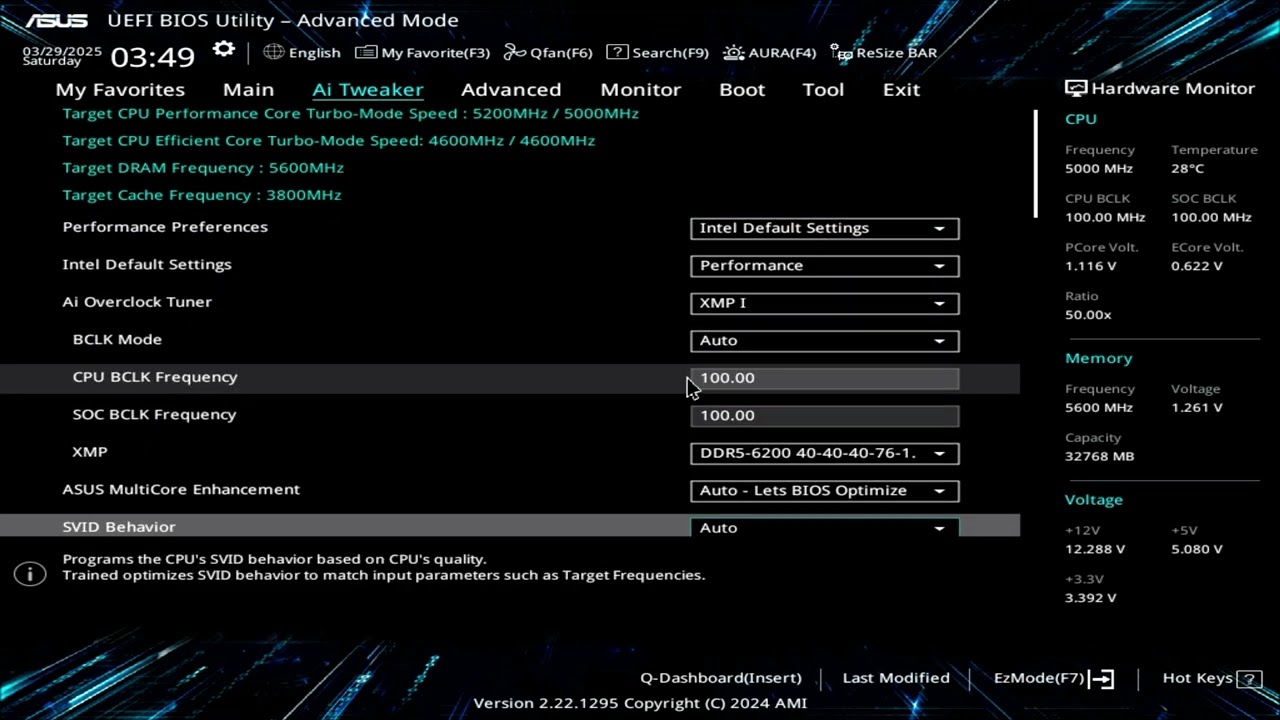This screenshot has width=1280, height=720.
Task: Open the Tool tab
Action: [x=823, y=90]
